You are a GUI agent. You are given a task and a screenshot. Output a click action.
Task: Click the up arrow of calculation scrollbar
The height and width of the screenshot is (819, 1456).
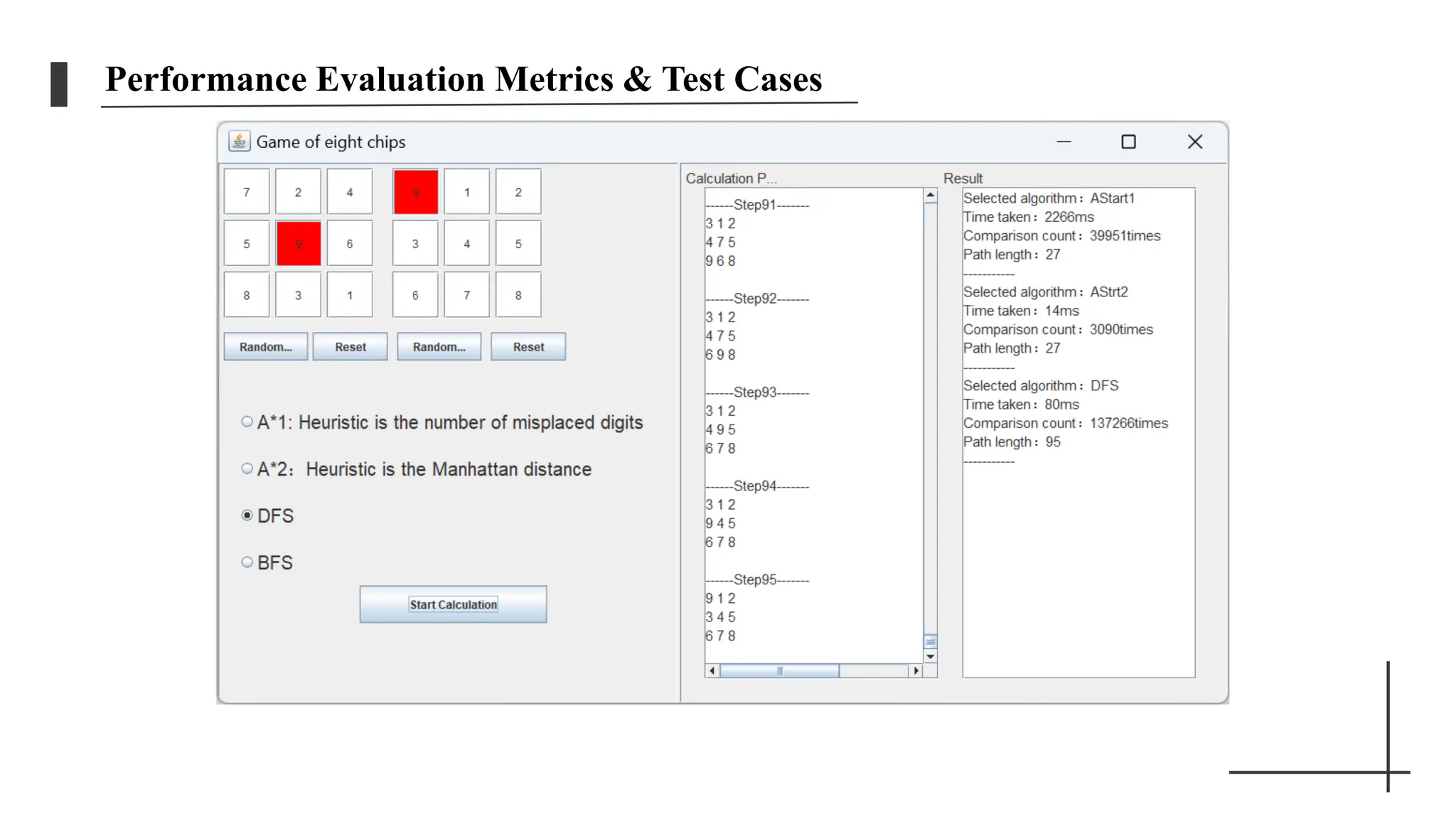pyautogui.click(x=930, y=196)
